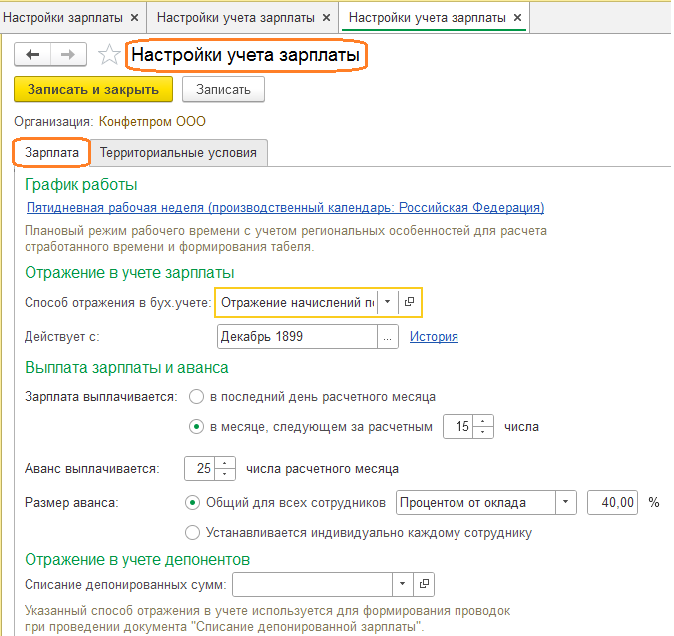Click Записать и закрыть button
The height and width of the screenshot is (636, 674).
point(93,90)
